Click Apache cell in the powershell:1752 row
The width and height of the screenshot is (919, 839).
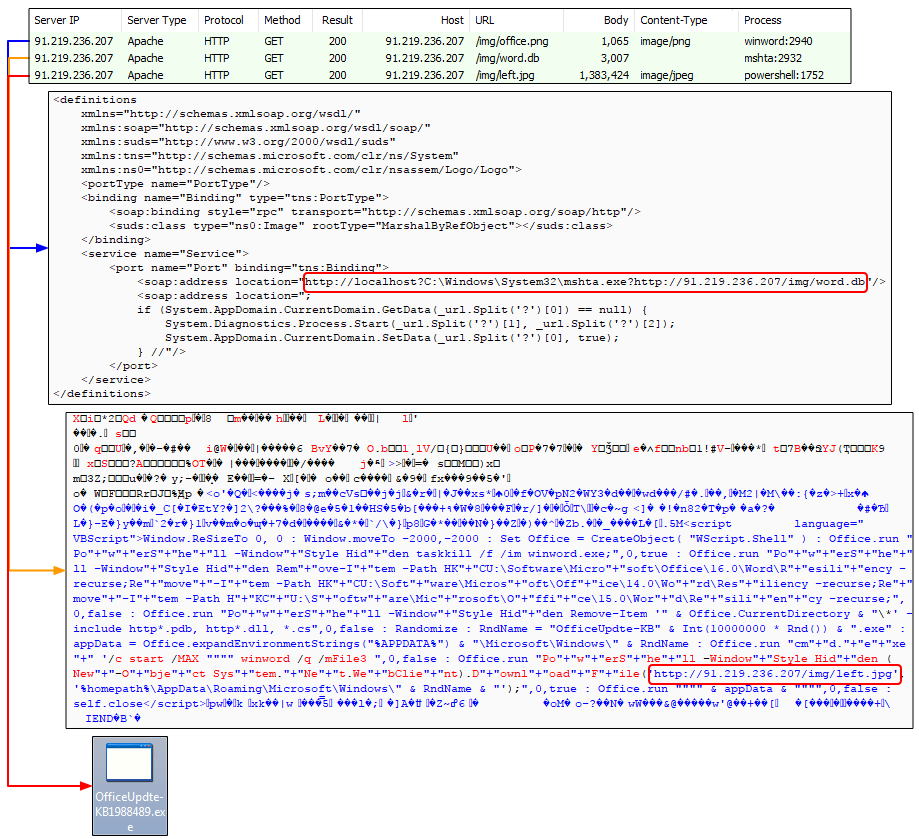point(145,75)
